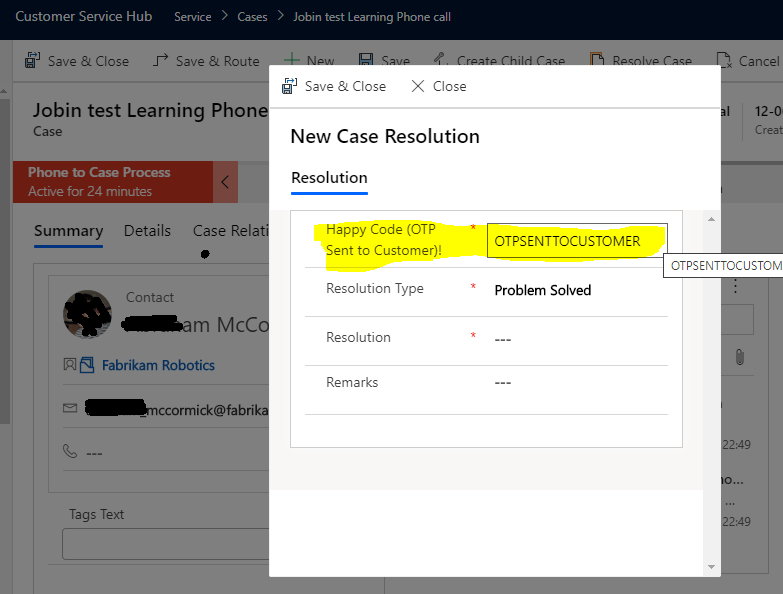Click the Save & Route arrow icon

click(160, 61)
